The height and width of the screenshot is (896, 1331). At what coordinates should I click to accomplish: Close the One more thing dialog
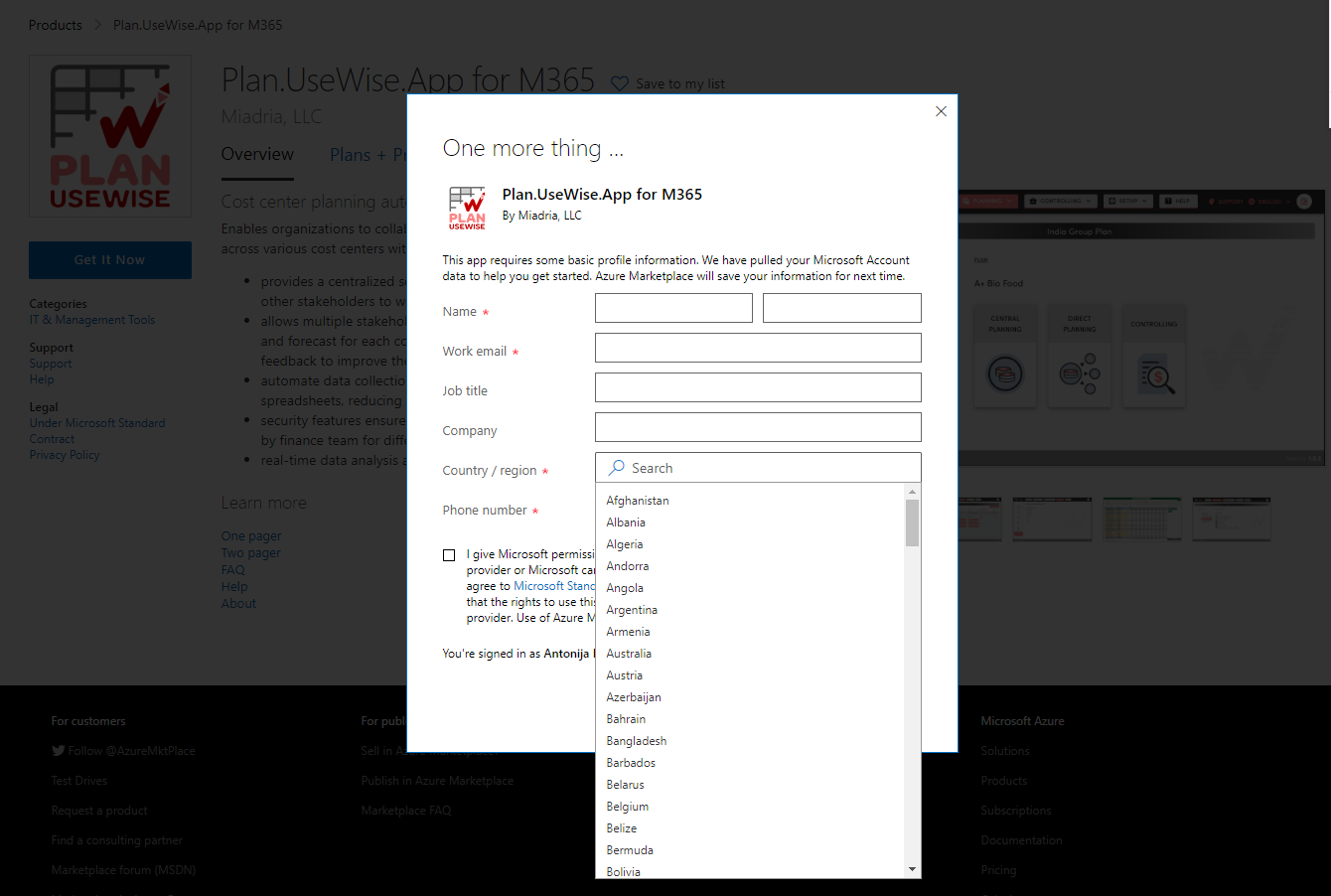point(941,111)
